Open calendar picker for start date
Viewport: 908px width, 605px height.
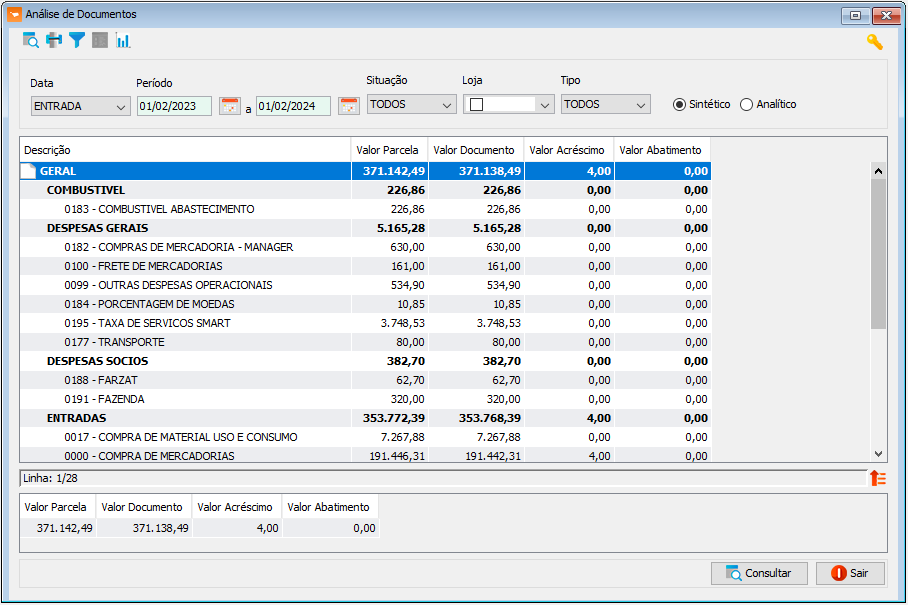click(x=230, y=106)
